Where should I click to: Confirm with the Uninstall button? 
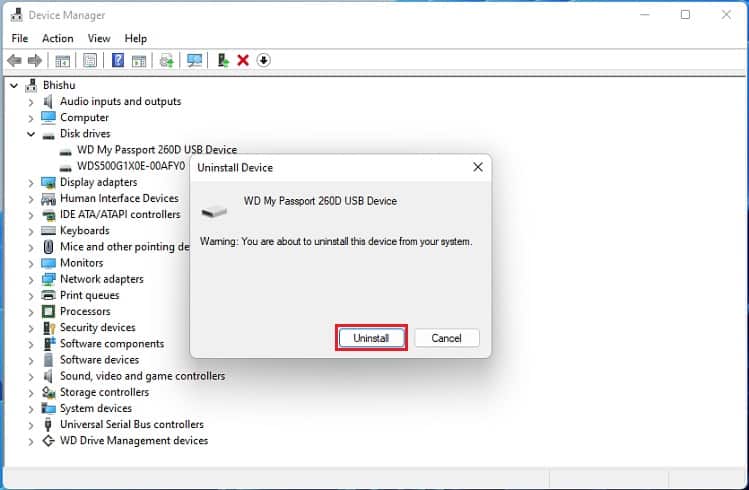(x=371, y=338)
